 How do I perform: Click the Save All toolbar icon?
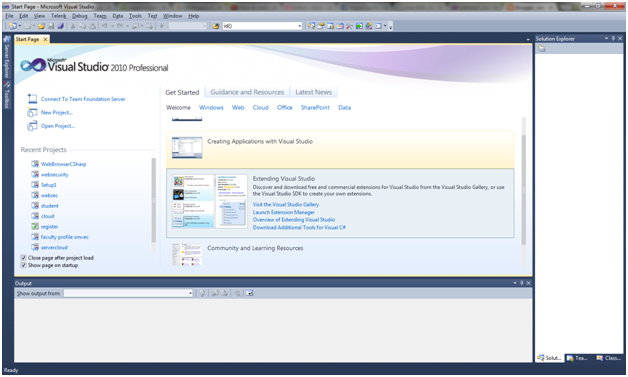pyautogui.click(x=60, y=26)
